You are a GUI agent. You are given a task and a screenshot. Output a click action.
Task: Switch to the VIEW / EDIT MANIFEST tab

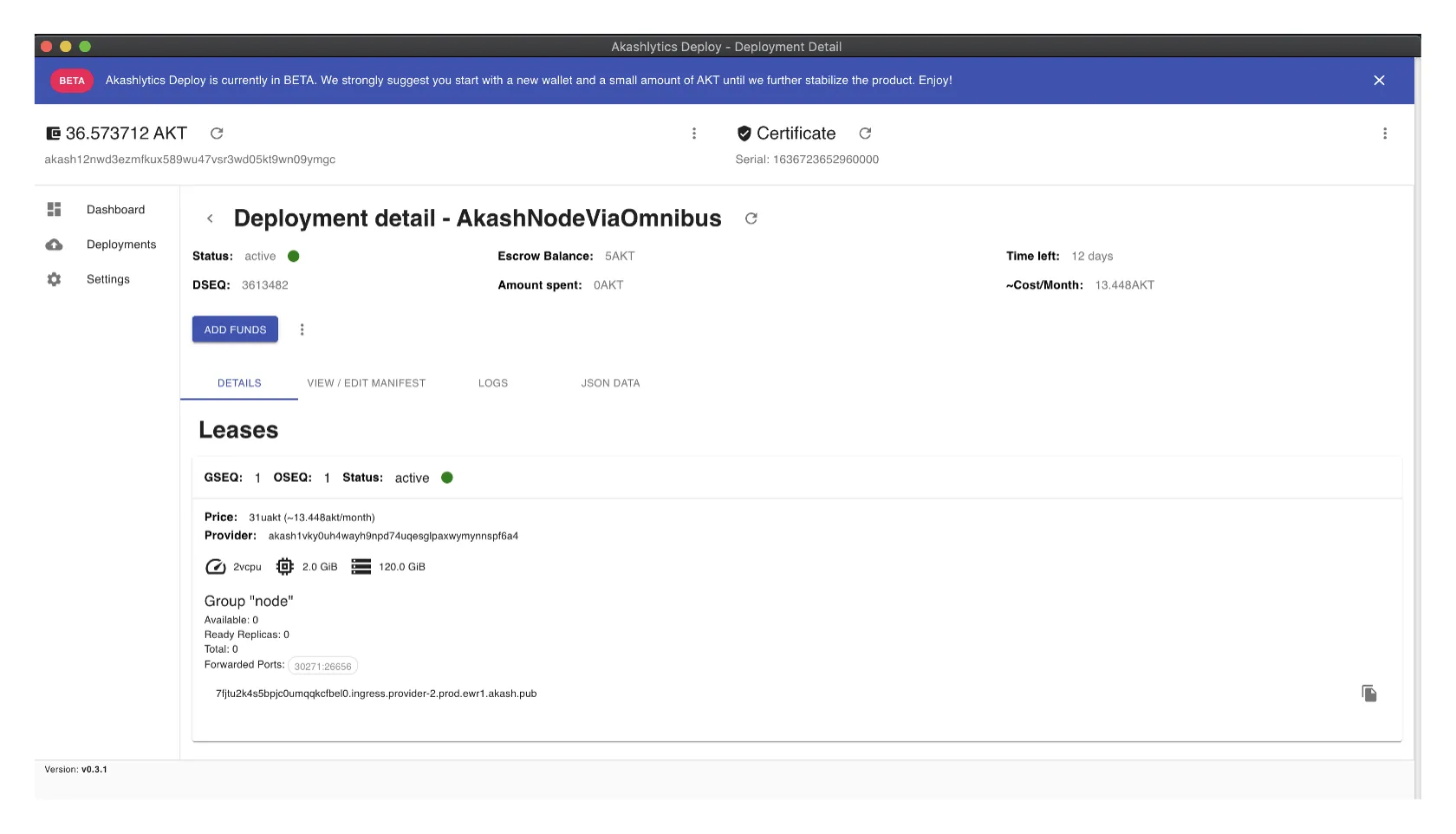click(x=366, y=383)
